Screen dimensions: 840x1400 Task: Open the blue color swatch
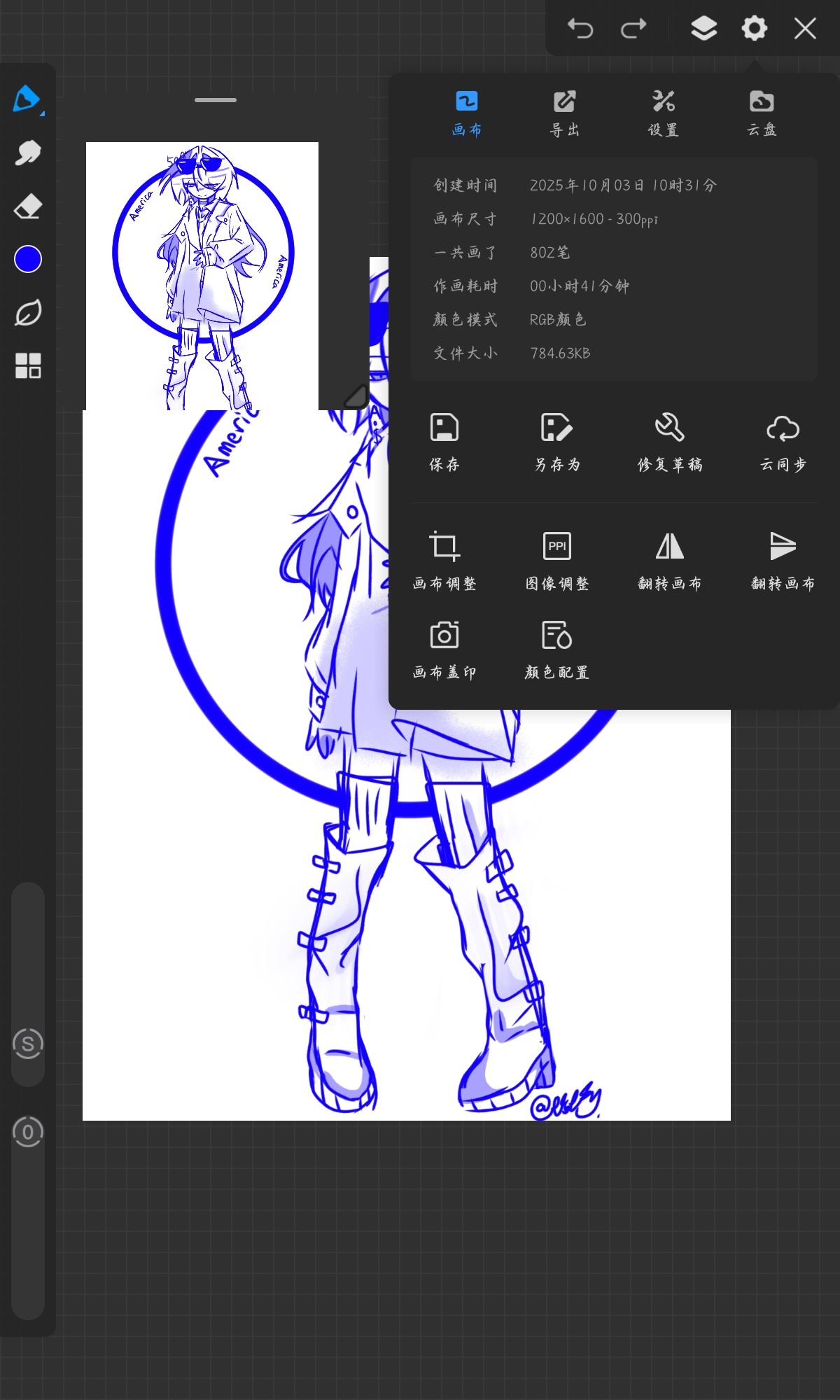coord(28,260)
